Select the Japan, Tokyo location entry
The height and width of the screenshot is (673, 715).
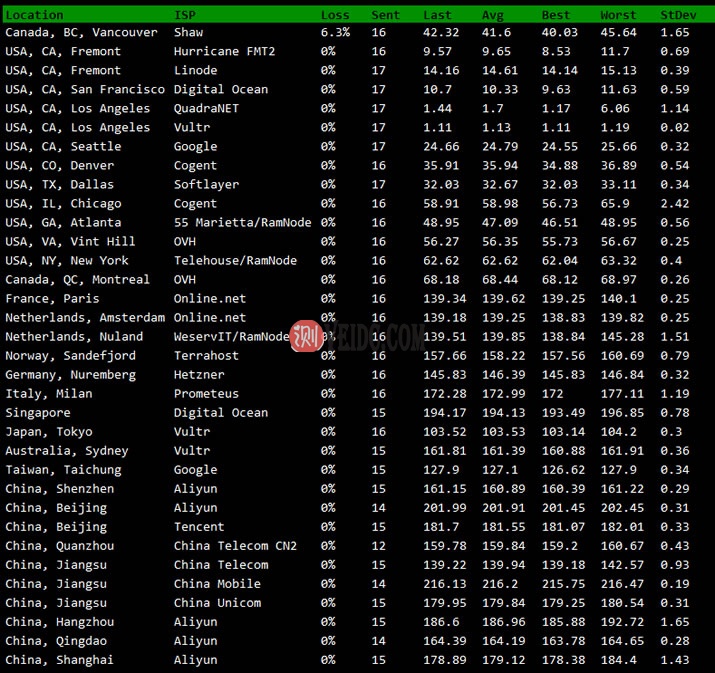[x=49, y=432]
